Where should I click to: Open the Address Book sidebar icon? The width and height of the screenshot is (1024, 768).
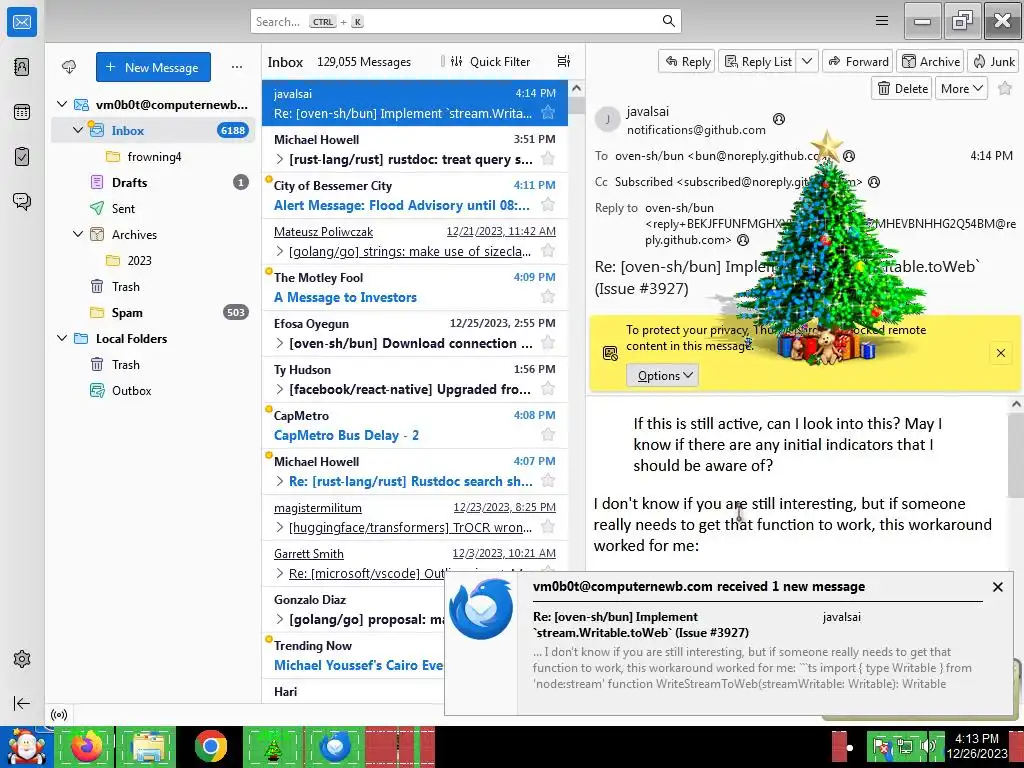click(22, 67)
